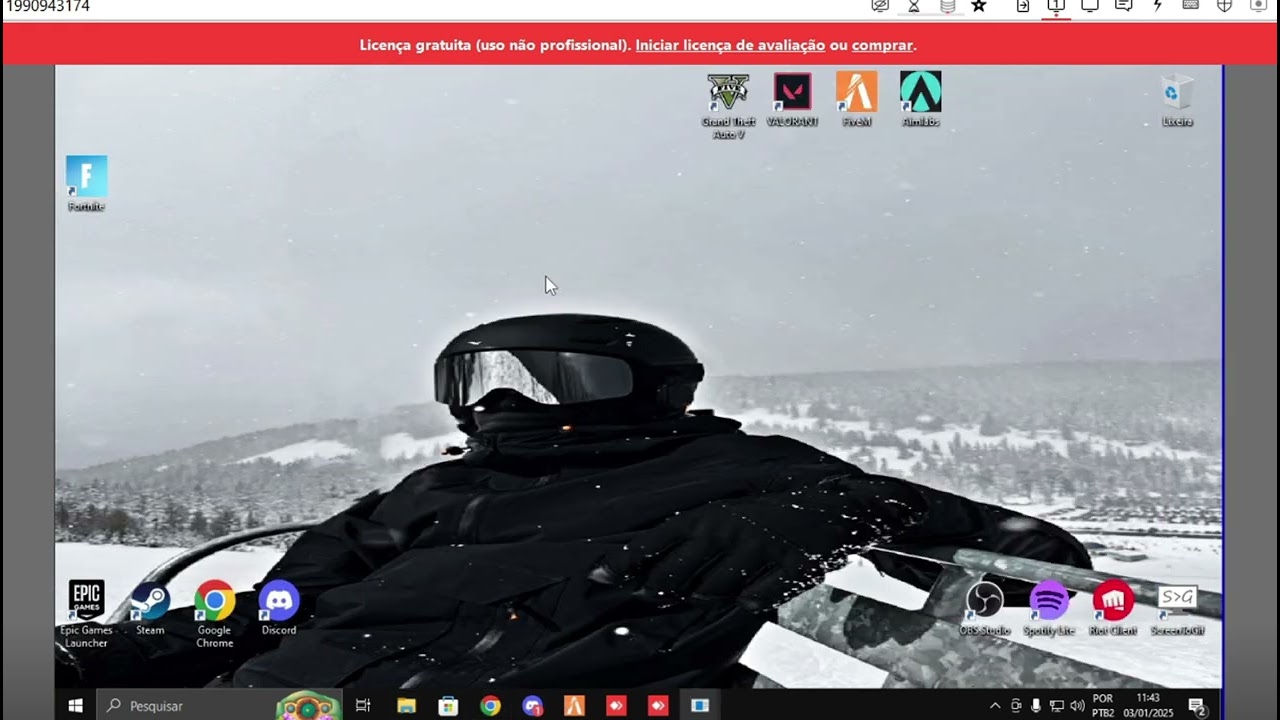This screenshot has width=1280, height=720.
Task: Launch the OBS Studio desktop shortcut
Action: 985,608
